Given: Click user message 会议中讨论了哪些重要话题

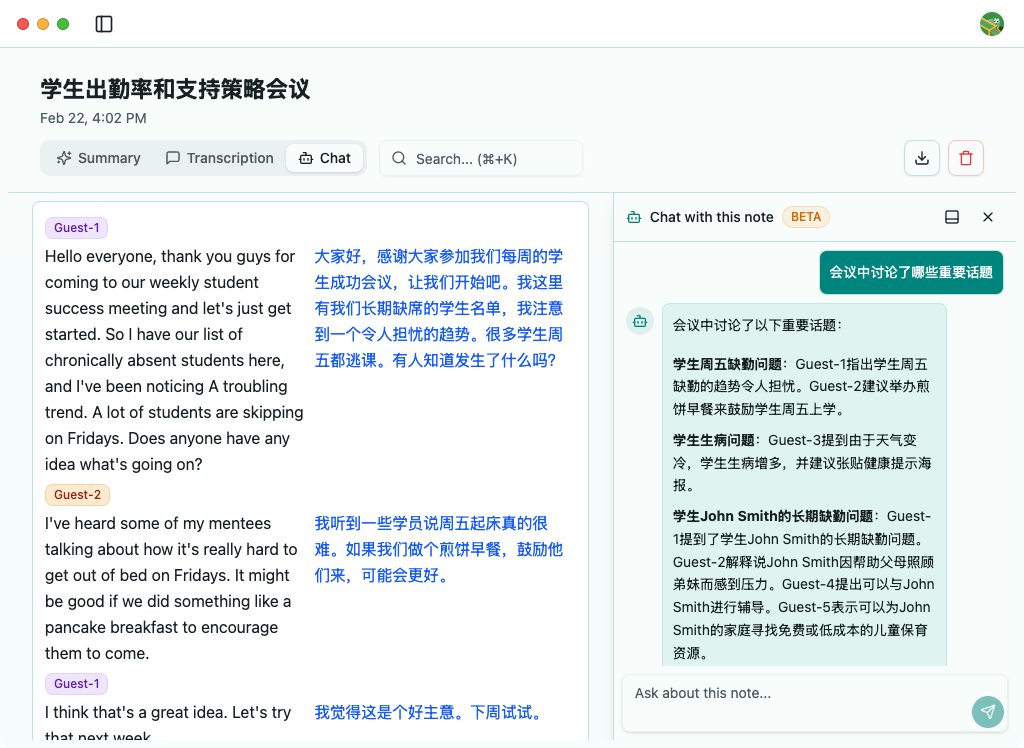Looking at the screenshot, I should 911,272.
